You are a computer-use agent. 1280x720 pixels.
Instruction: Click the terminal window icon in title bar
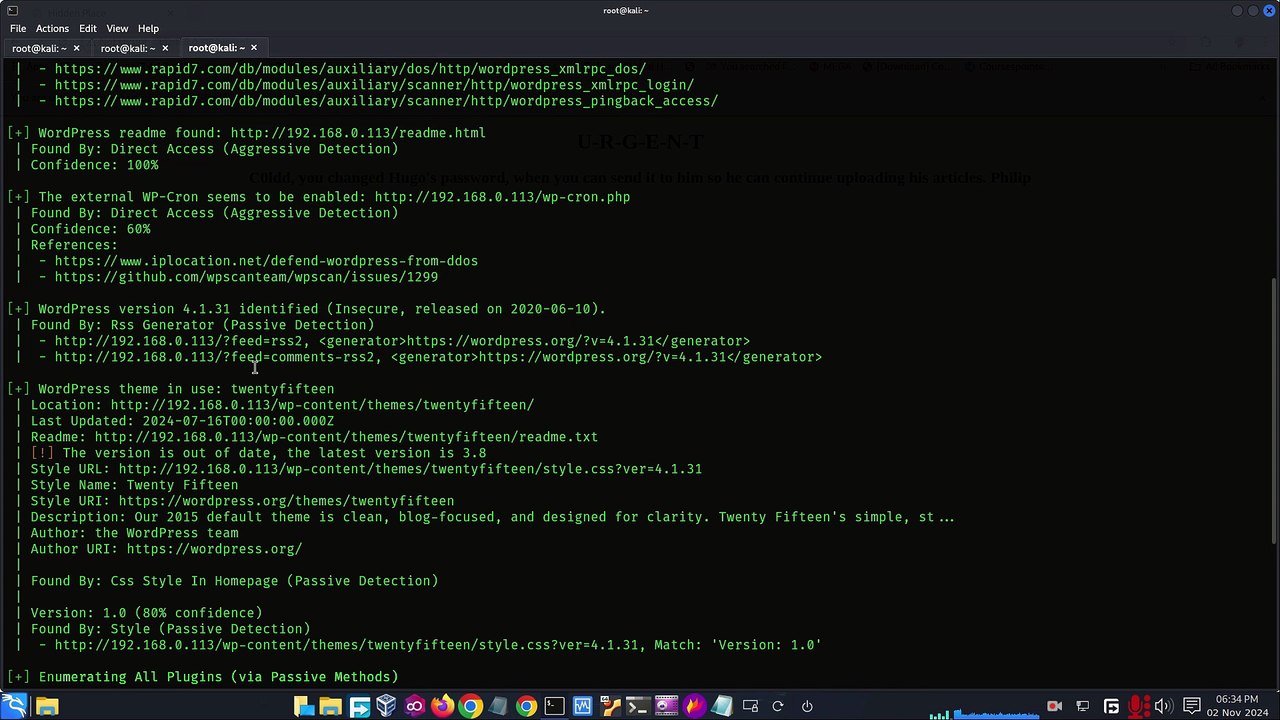[12, 10]
